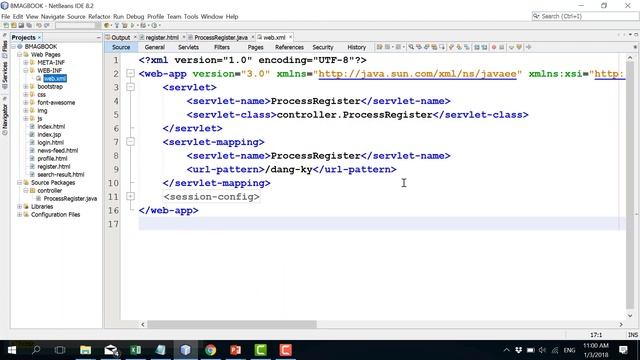The image size is (640, 360).
Task: Click the editor horizontal scrollbar thumb
Action: point(231,324)
